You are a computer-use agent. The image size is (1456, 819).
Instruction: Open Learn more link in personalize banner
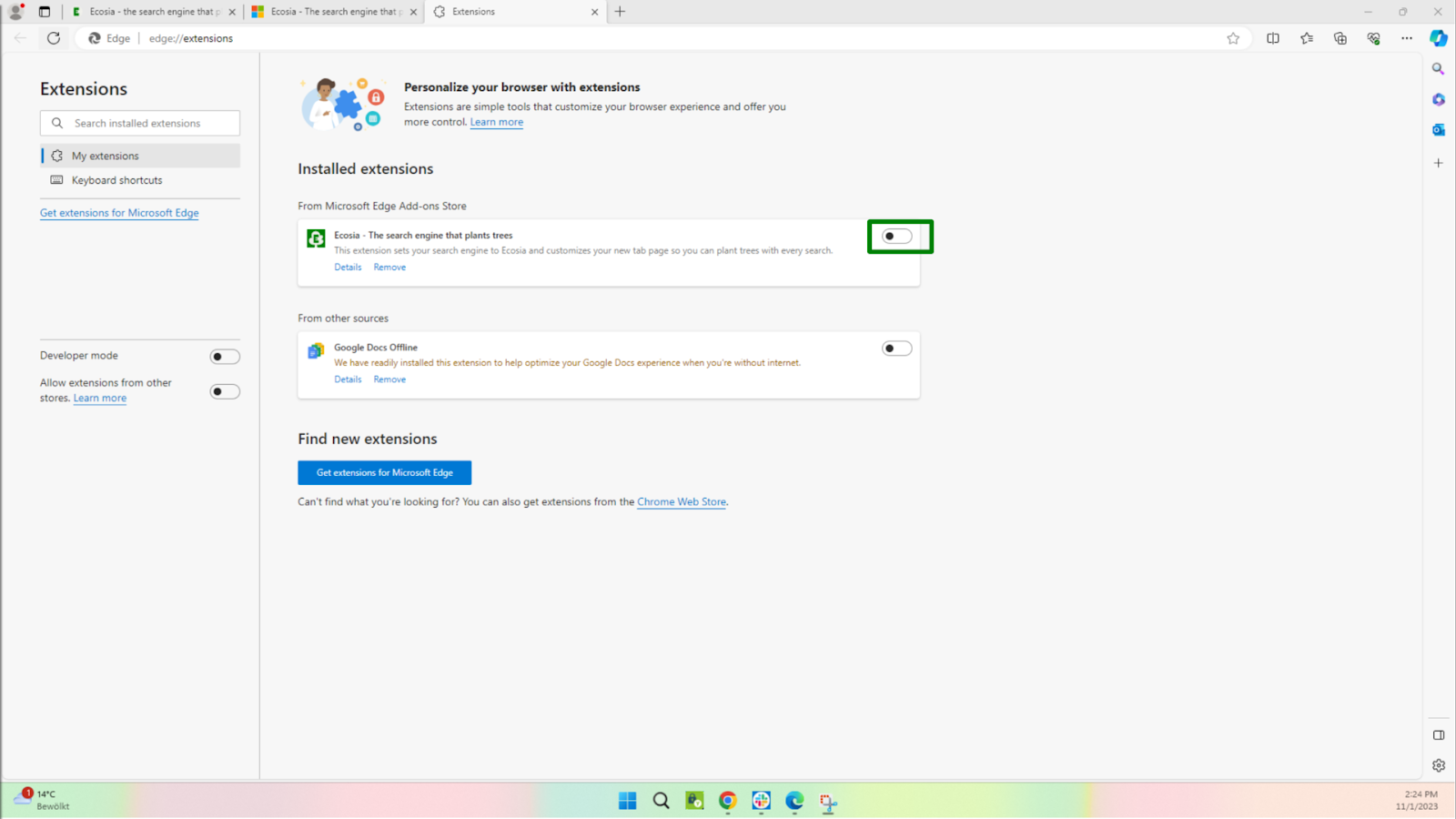click(497, 122)
